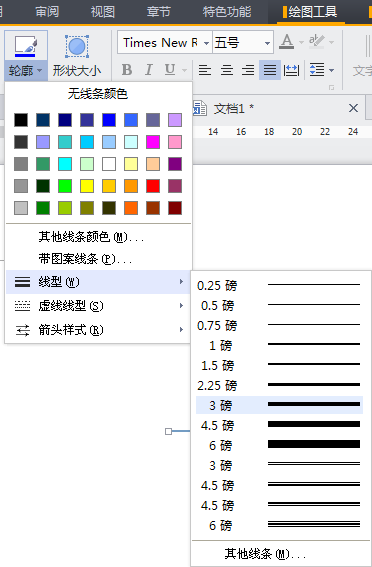Click the 线型 line weight icon
This screenshot has height=567, width=372.
[22, 282]
